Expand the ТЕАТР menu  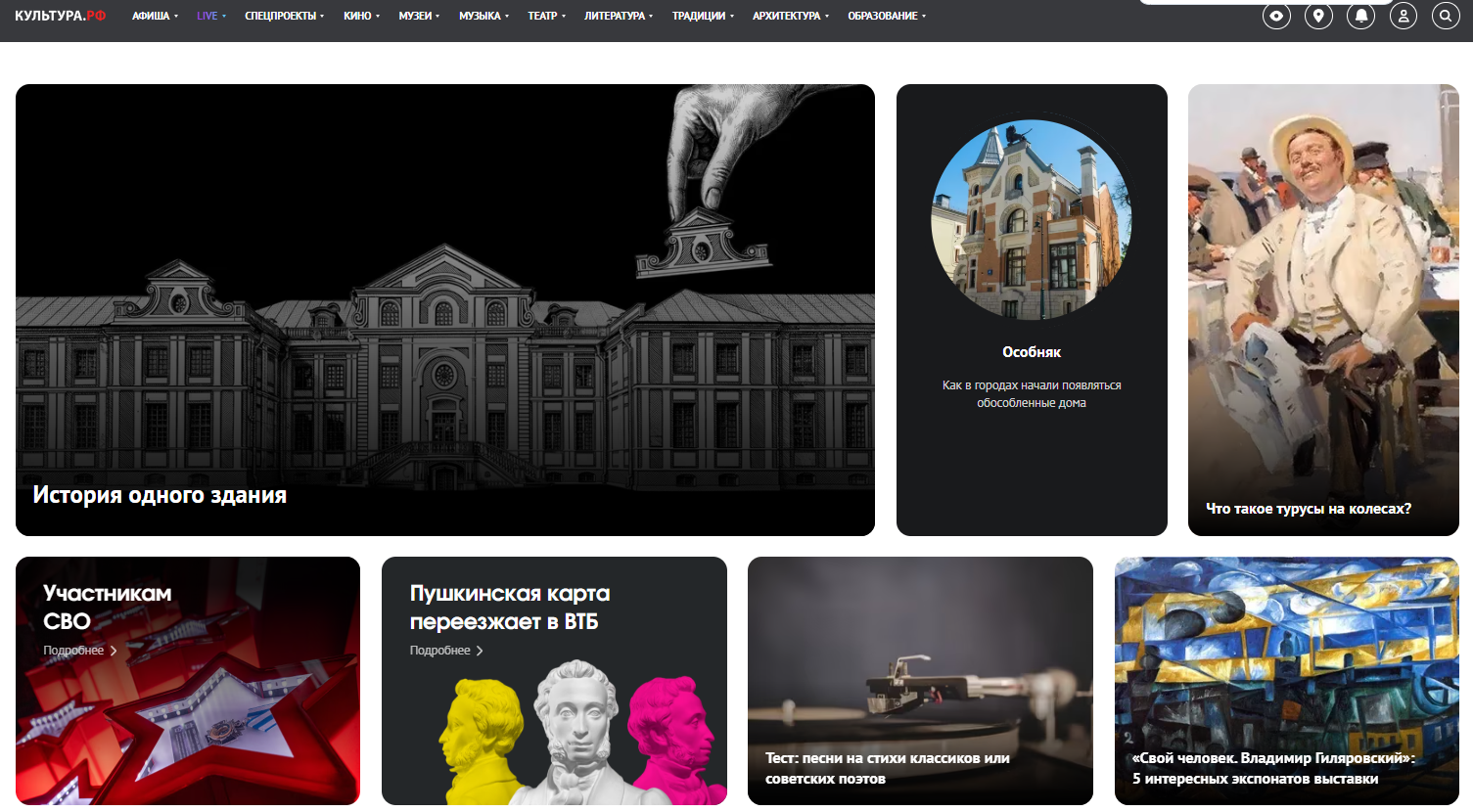pos(546,16)
